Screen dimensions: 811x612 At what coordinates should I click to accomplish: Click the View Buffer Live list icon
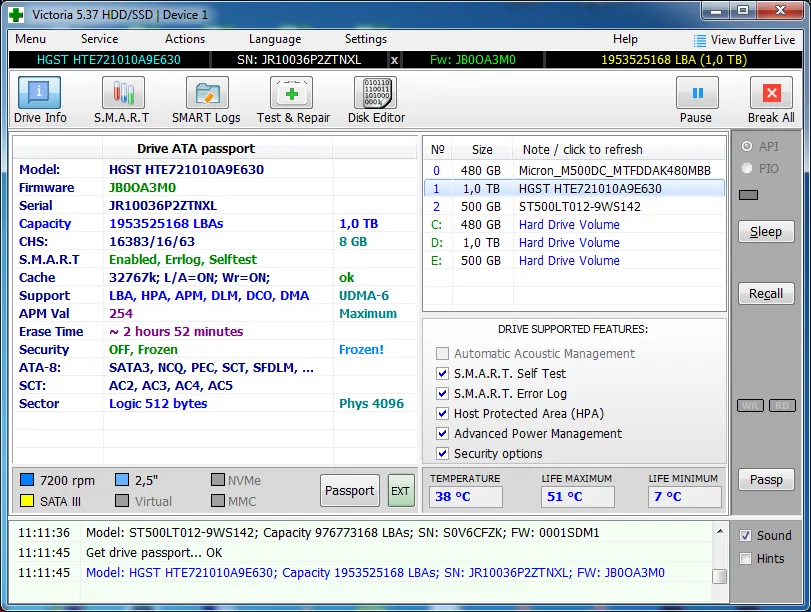[699, 40]
